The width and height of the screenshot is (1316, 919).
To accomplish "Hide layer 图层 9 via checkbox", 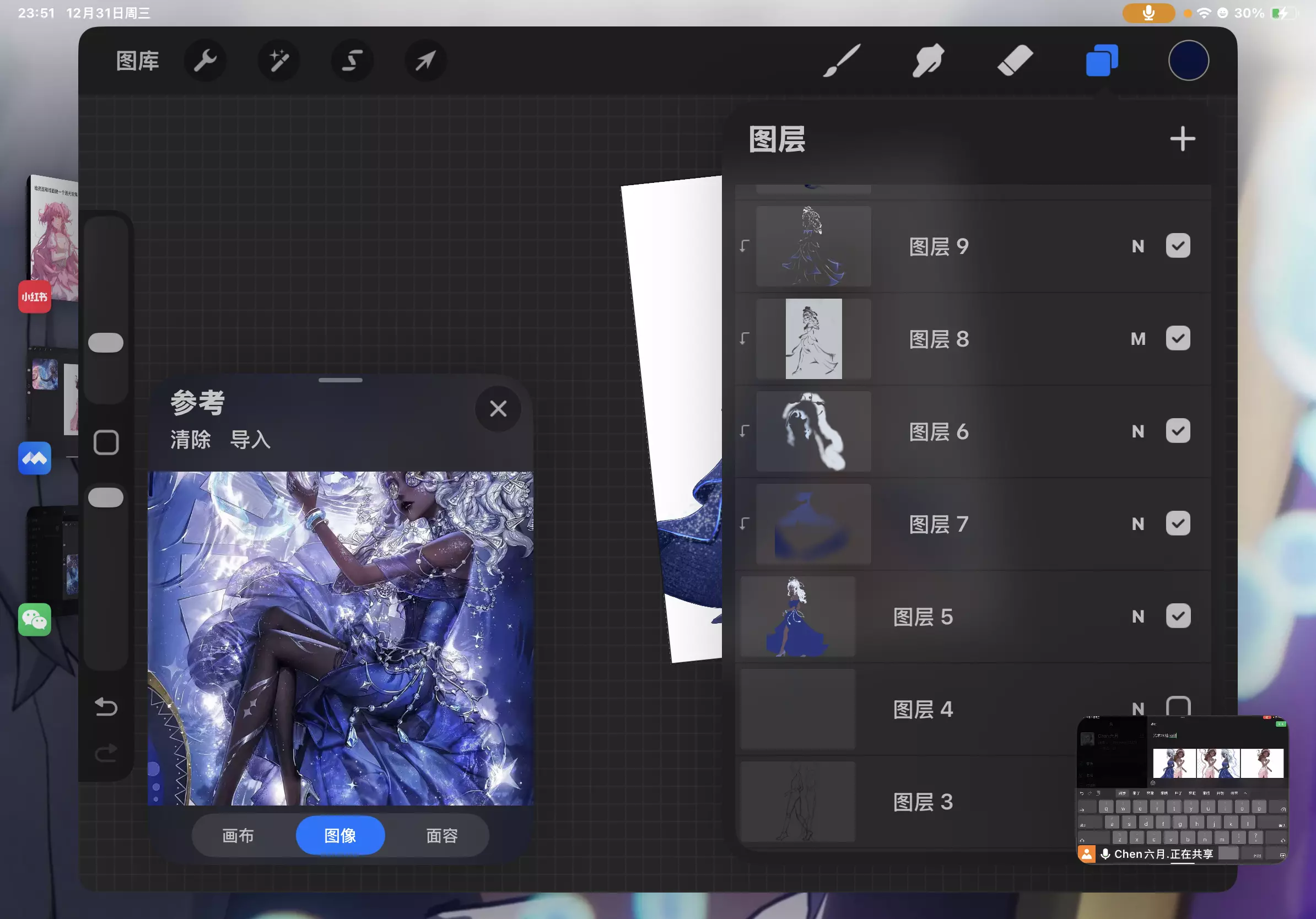I will point(1177,246).
